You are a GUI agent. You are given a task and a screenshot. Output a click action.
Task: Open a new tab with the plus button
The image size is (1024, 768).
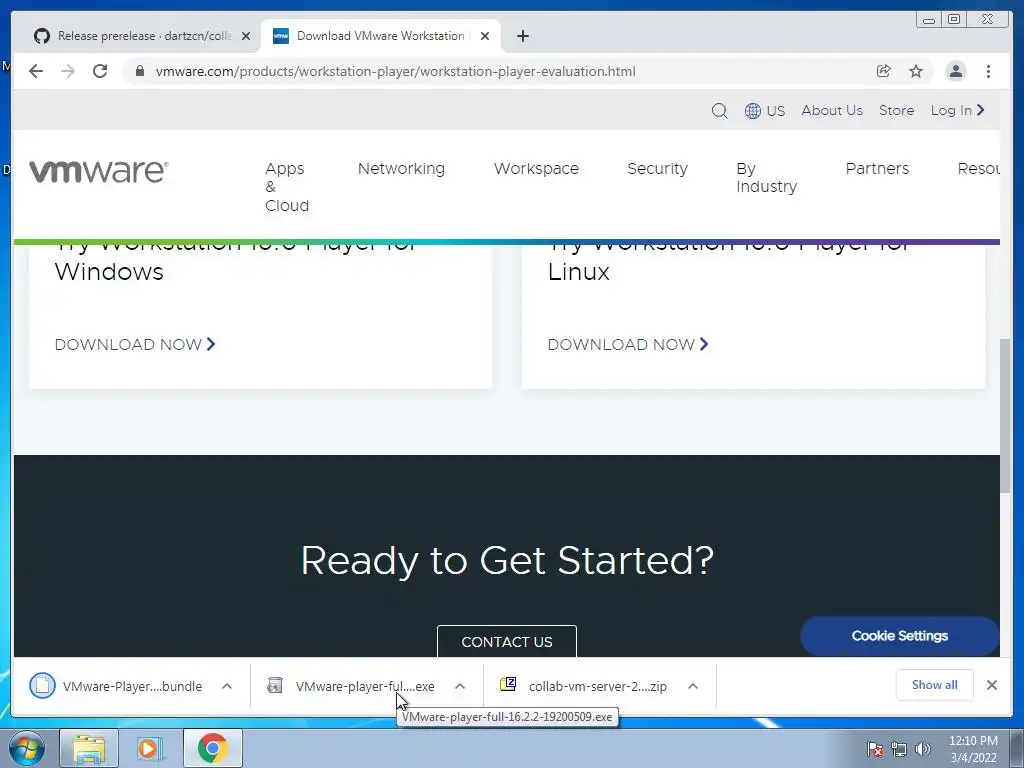522,36
